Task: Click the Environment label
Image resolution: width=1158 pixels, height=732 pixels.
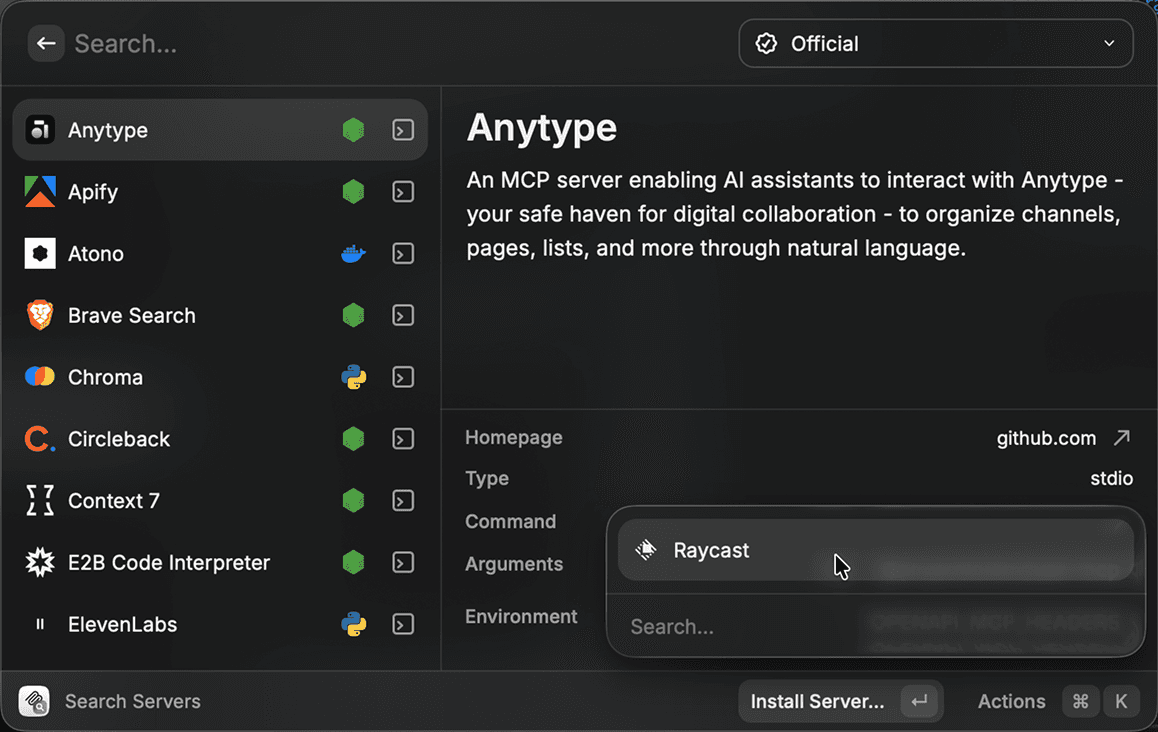Action: tap(521, 616)
